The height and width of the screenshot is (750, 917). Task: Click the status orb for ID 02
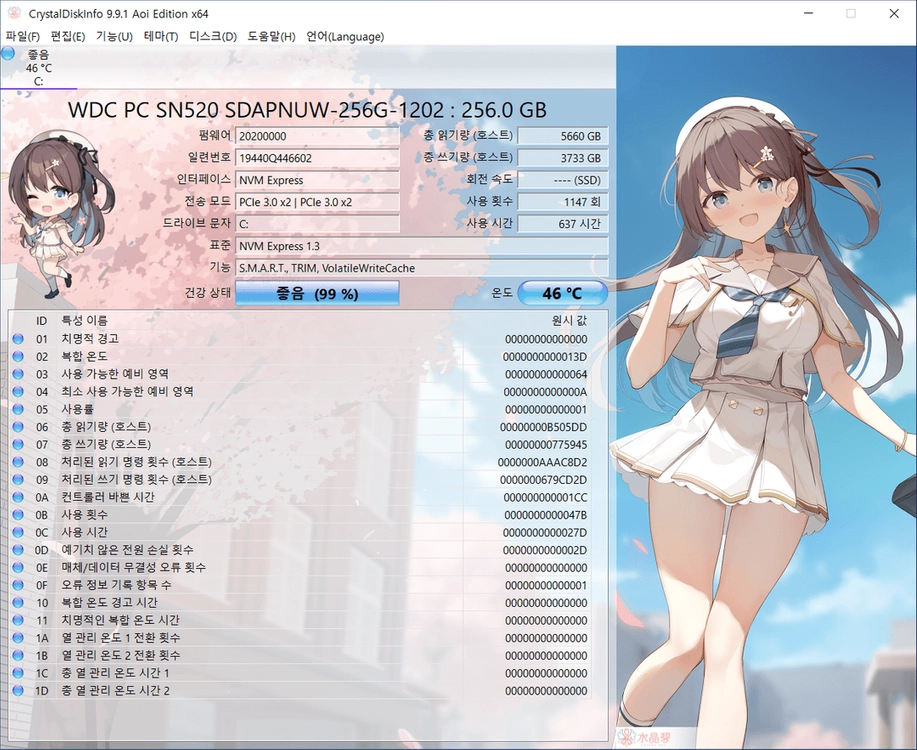click(18, 356)
